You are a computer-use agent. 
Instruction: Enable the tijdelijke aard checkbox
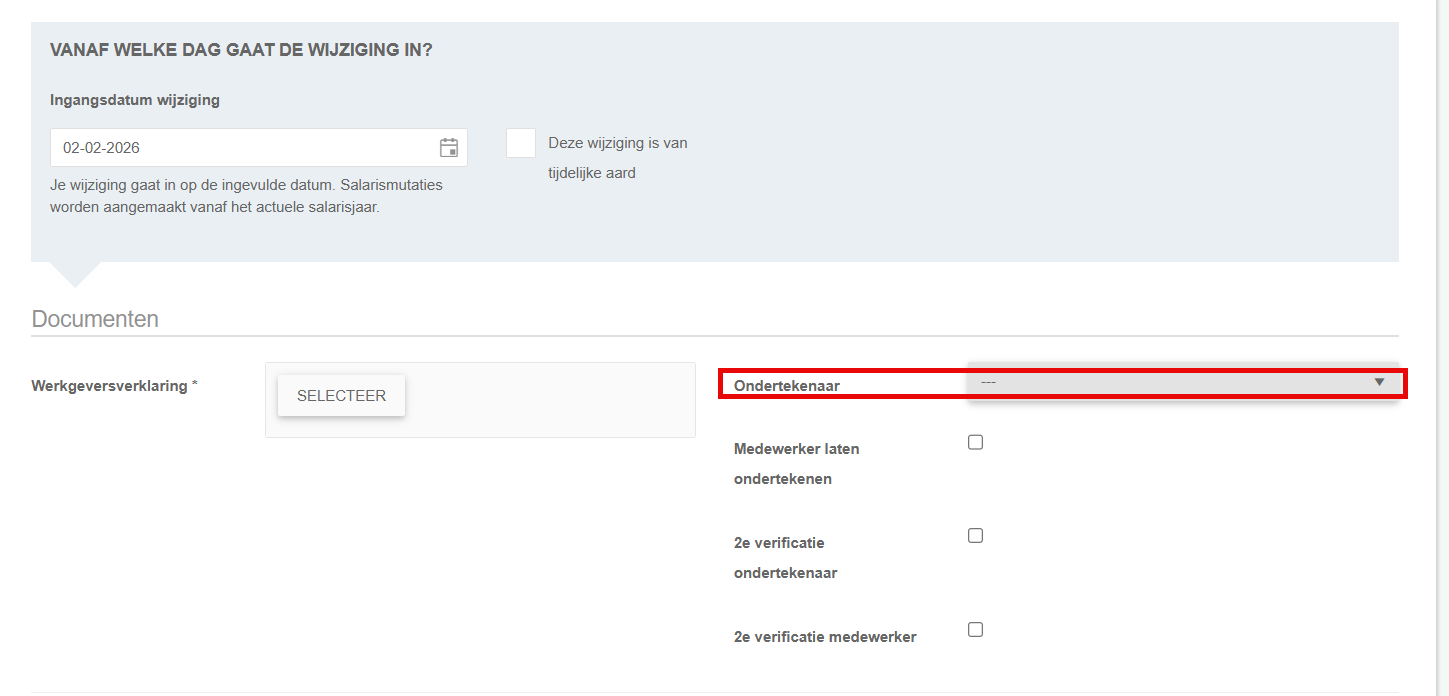[x=521, y=143]
